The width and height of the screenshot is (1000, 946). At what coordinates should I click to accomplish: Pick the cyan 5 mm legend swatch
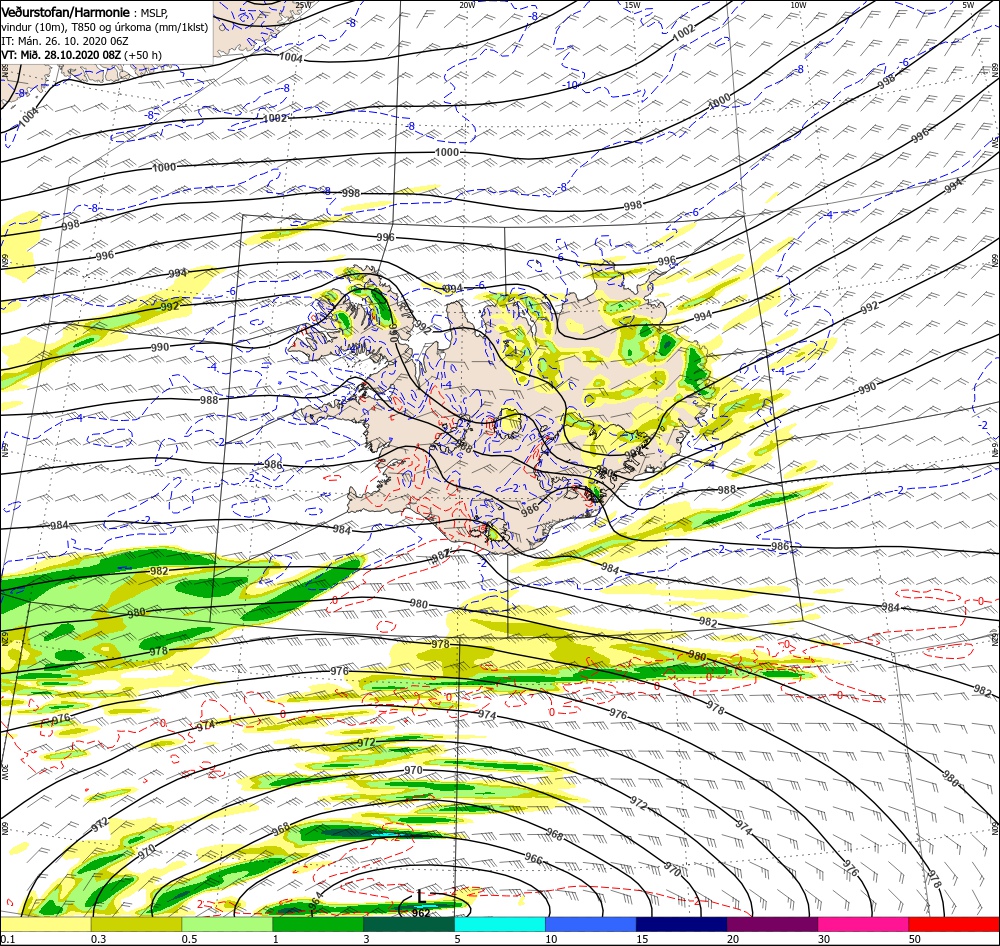click(500, 924)
